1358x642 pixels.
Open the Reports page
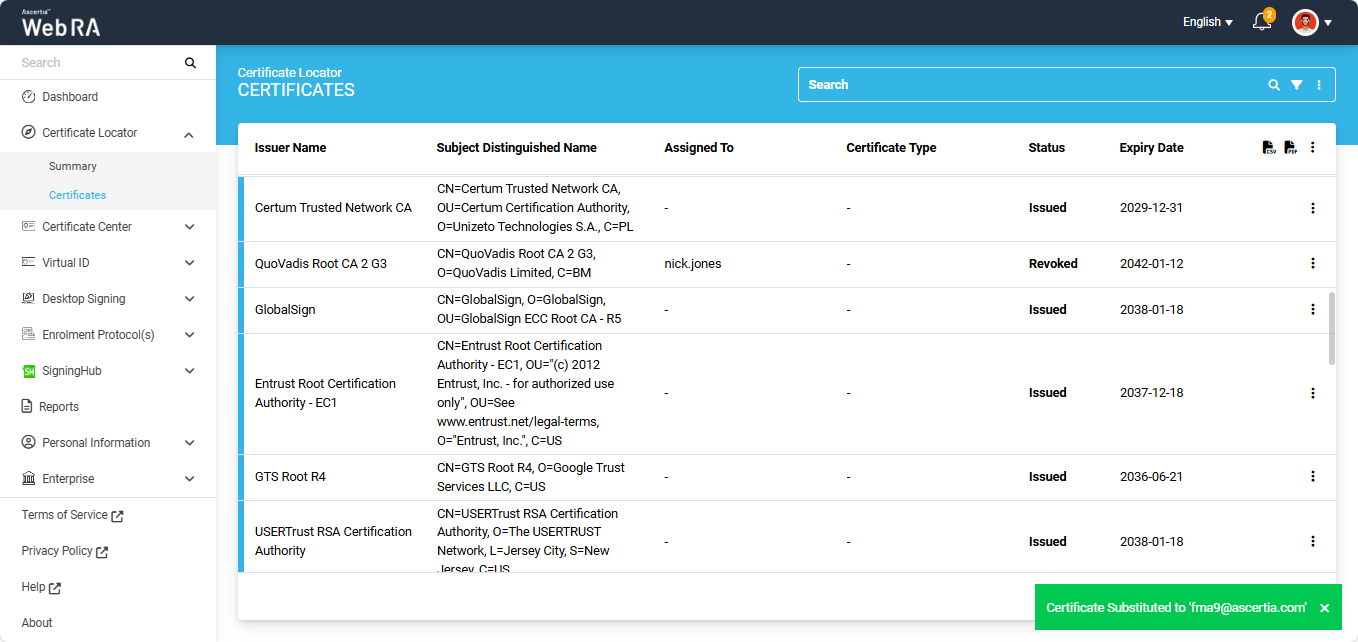pyautogui.click(x=60, y=407)
